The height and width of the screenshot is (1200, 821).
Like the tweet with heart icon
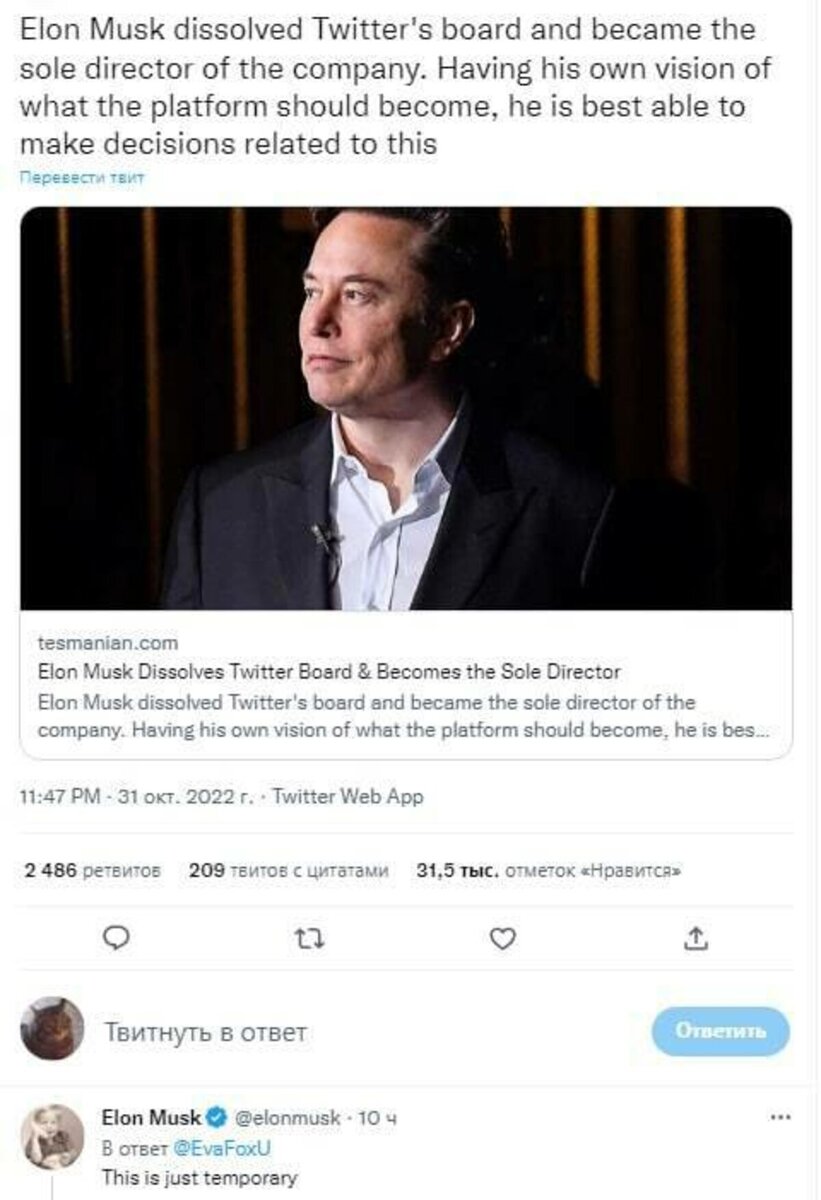coord(505,938)
